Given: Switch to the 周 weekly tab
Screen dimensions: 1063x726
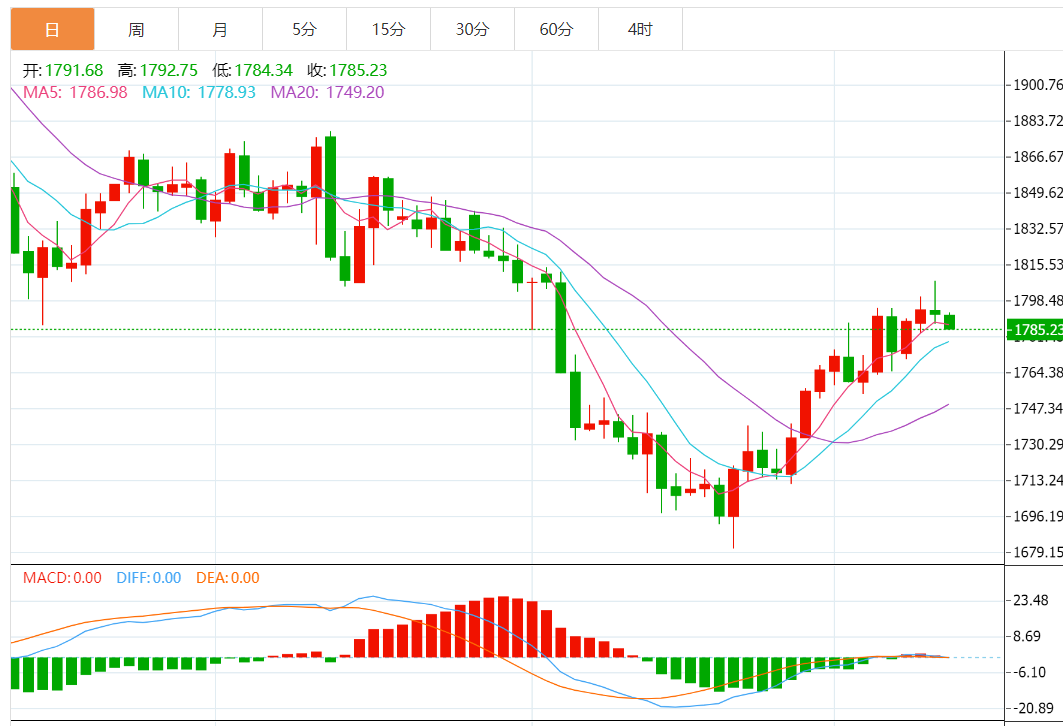Looking at the screenshot, I should pyautogui.click(x=136, y=29).
